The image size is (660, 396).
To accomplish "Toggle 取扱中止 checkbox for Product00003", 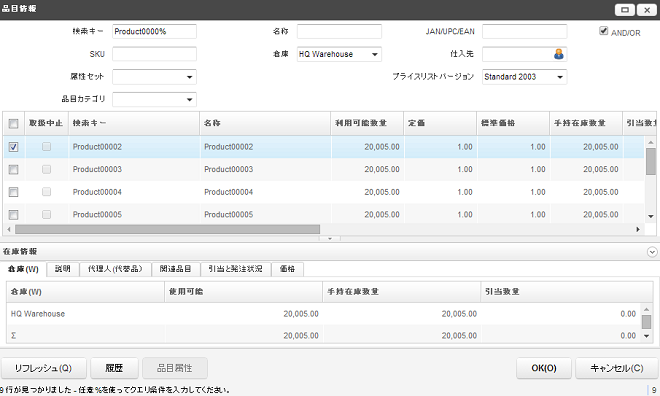I will (46, 169).
